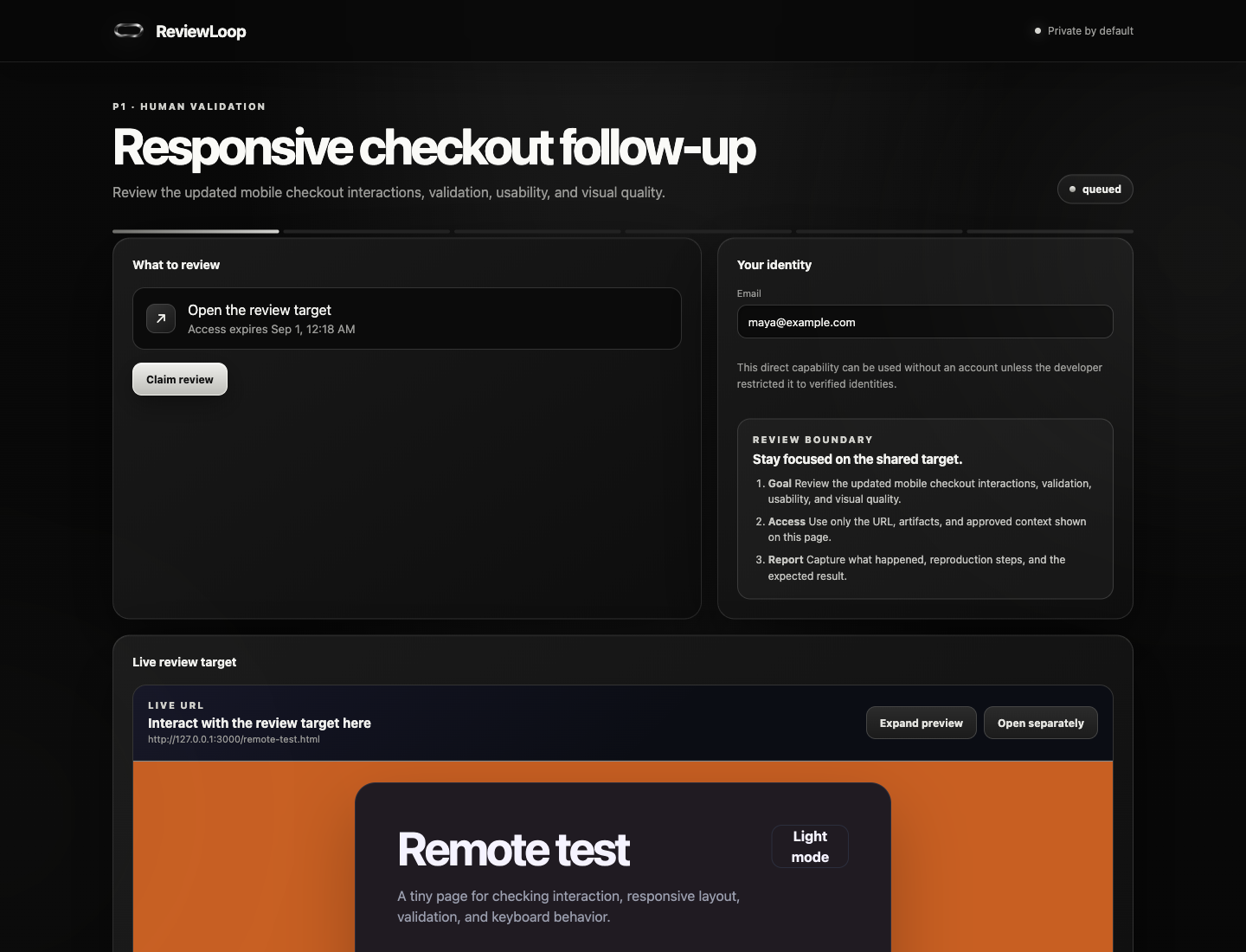This screenshot has width=1246, height=952.
Task: Click the queued status badge
Action: (x=1095, y=190)
